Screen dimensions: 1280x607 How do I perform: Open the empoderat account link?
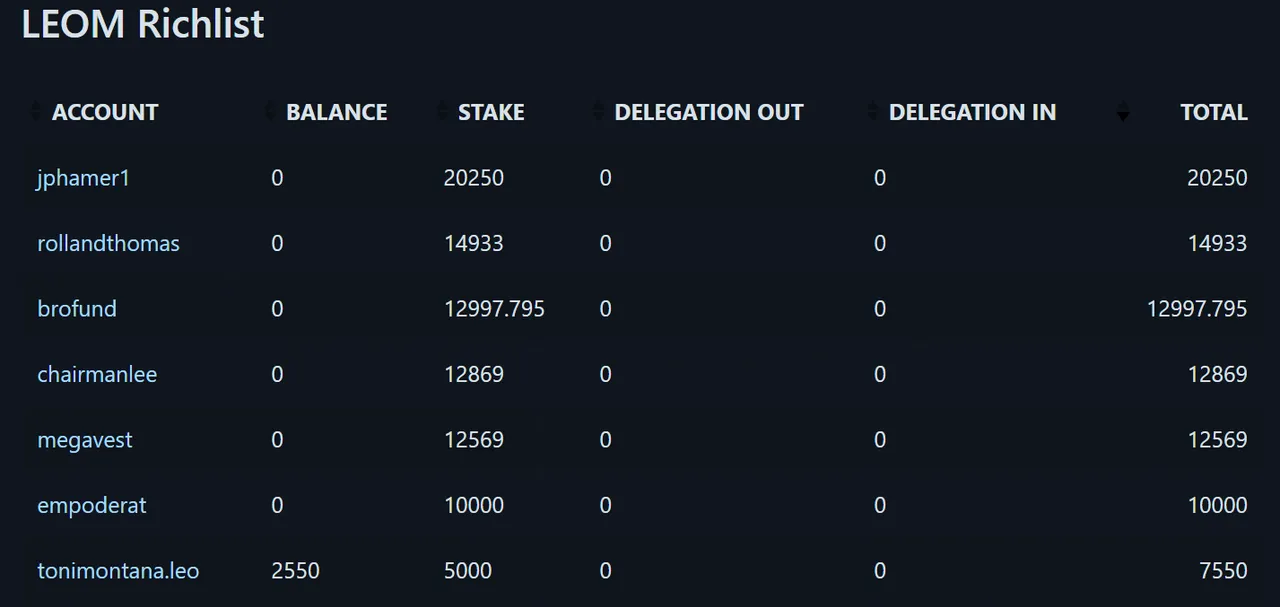click(x=92, y=506)
